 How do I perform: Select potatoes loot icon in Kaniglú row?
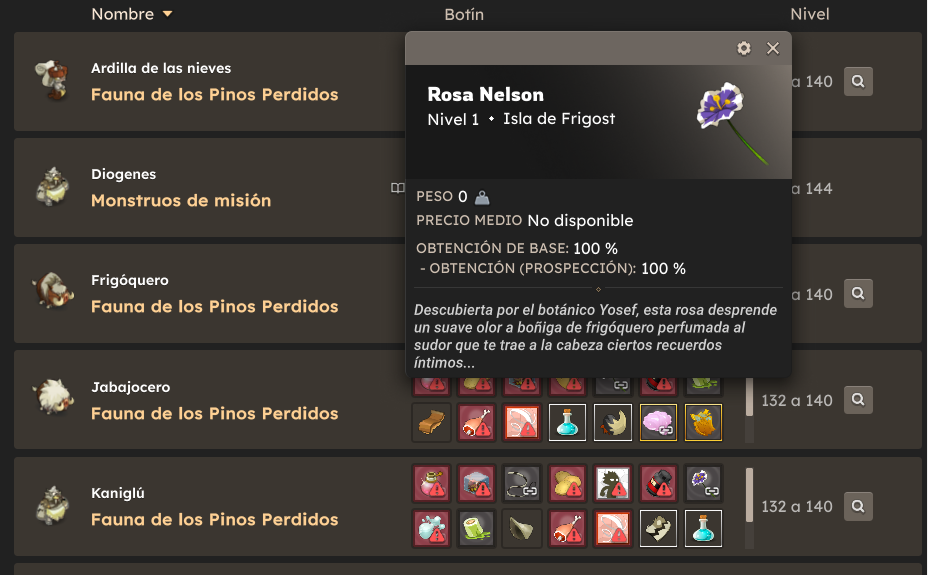tap(568, 483)
